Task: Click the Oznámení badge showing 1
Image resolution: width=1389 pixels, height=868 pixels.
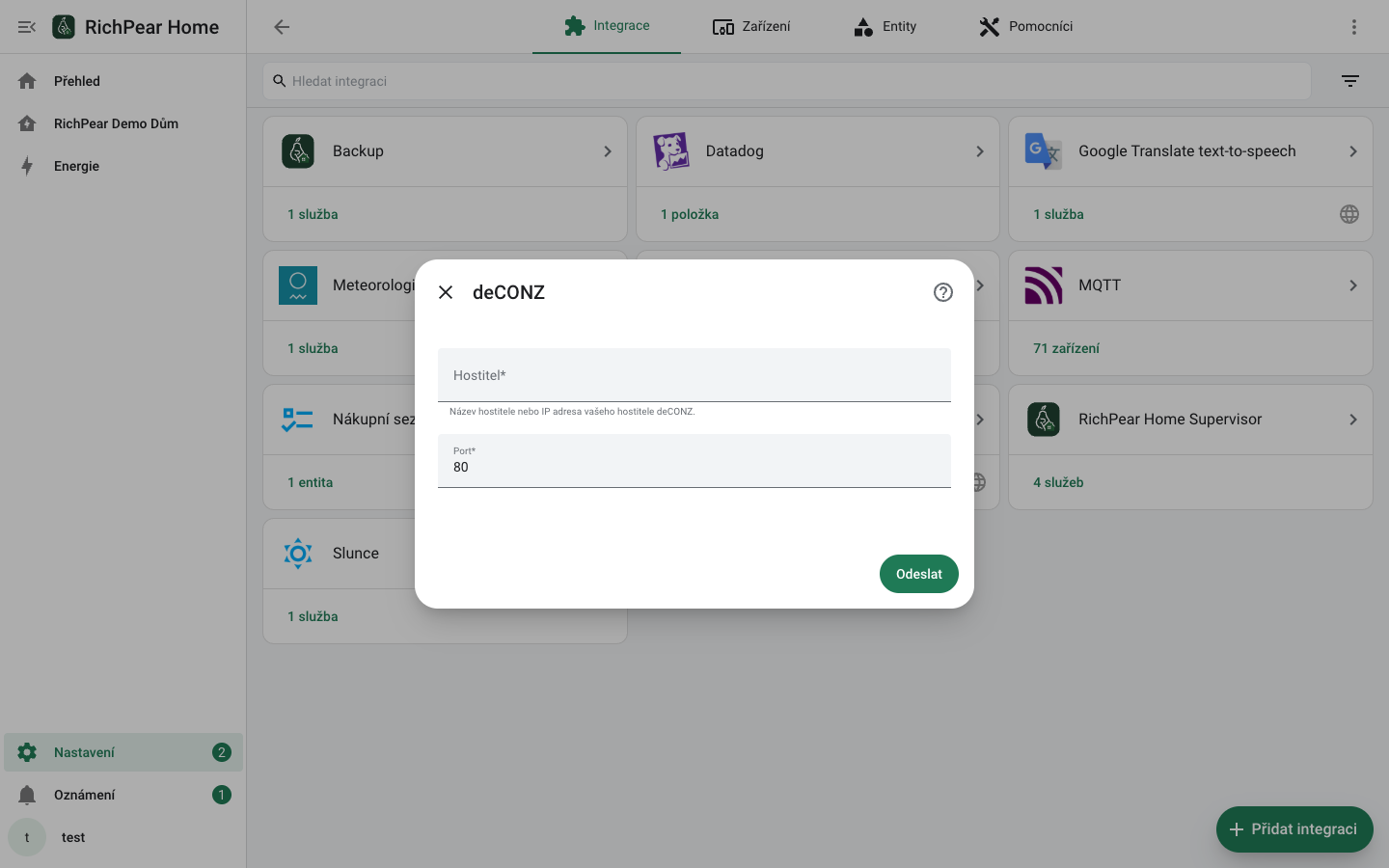Action: [222, 795]
